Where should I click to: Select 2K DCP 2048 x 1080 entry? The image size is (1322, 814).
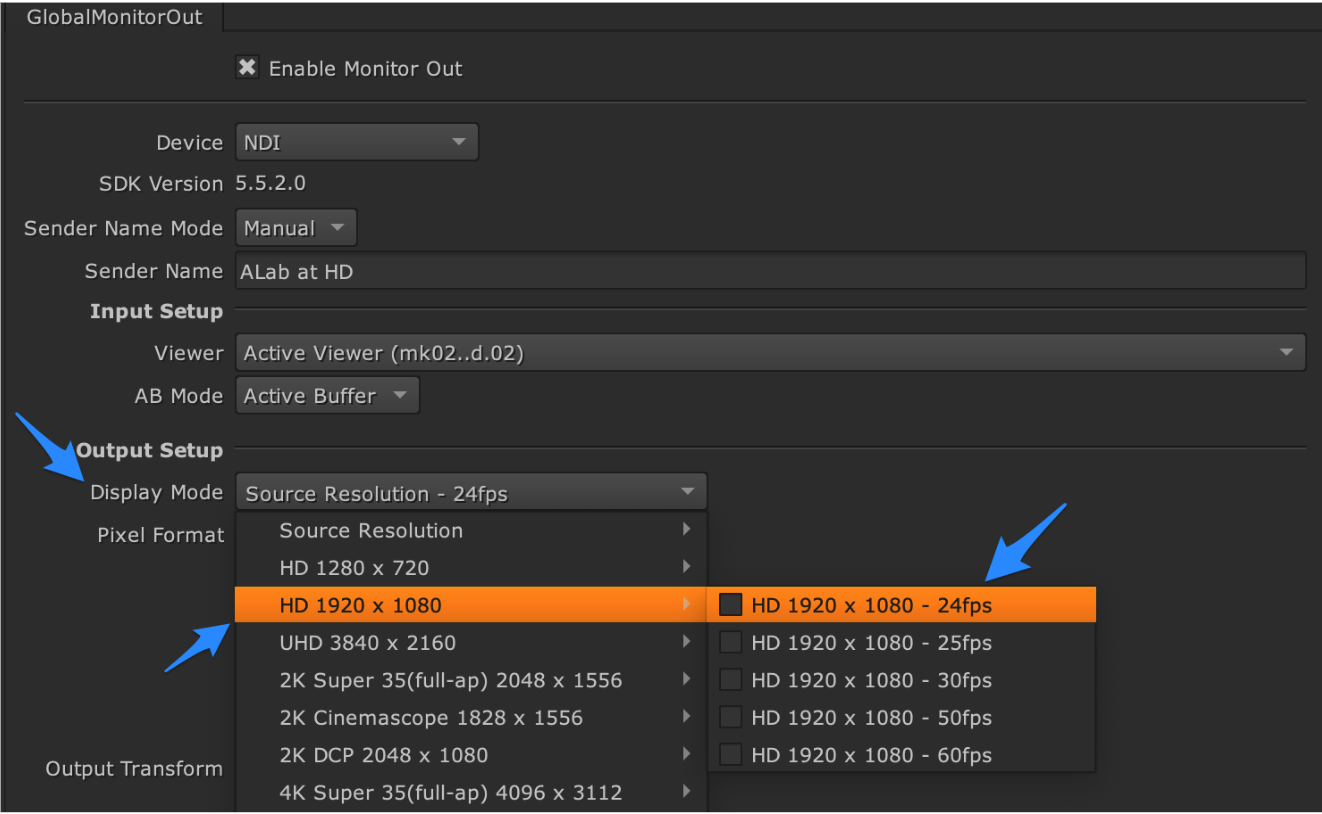click(x=471, y=755)
